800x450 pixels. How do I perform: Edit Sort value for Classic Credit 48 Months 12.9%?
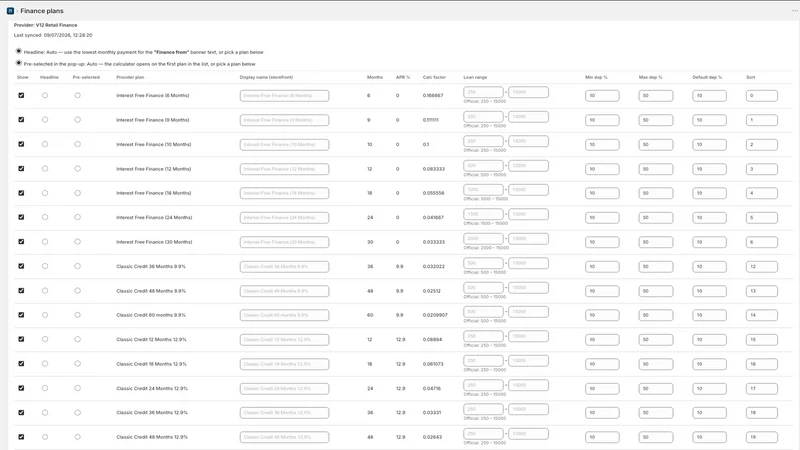click(762, 437)
